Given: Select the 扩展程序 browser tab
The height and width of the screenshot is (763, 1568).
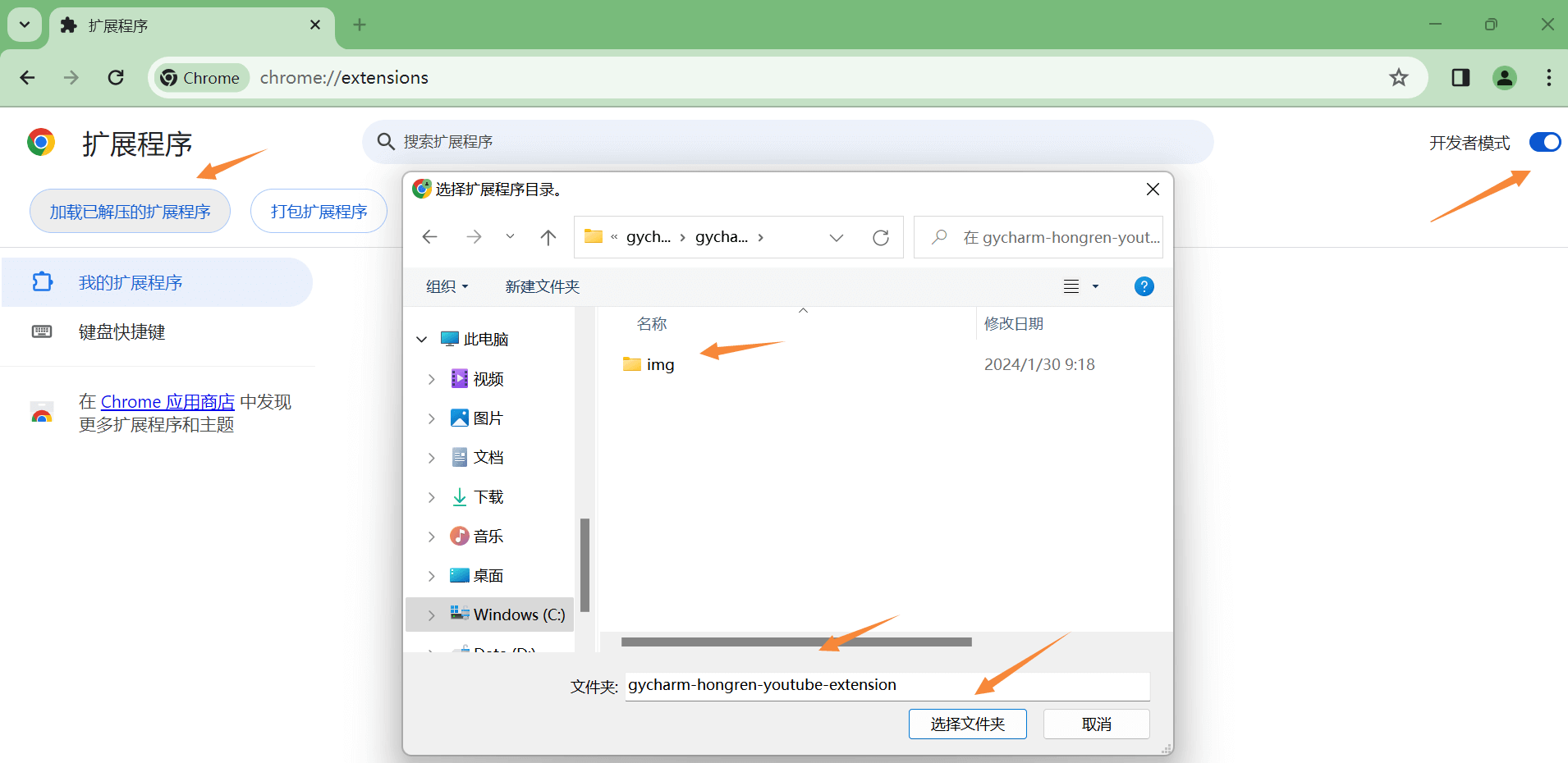Looking at the screenshot, I should 192,26.
